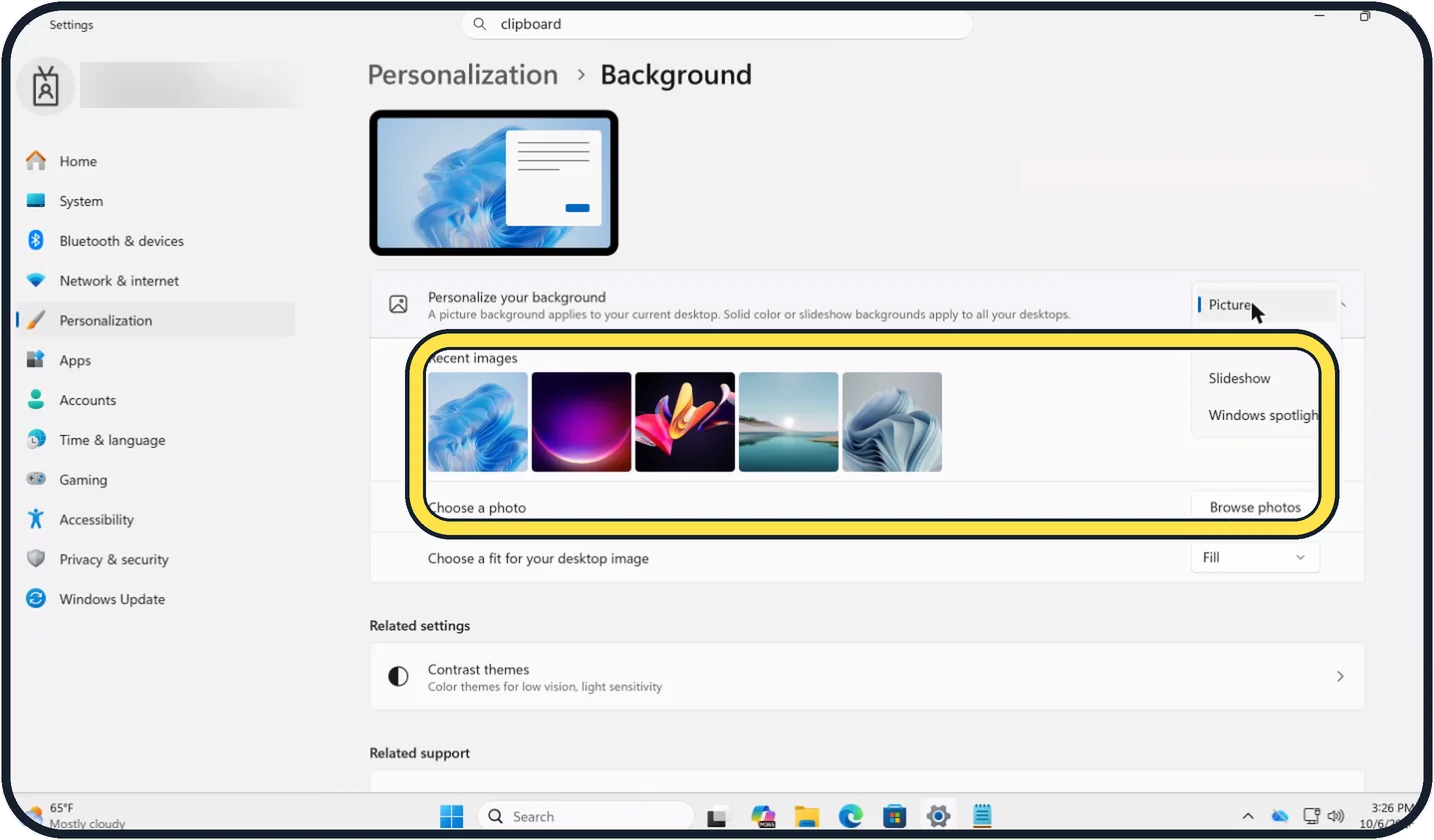Show hidden icons tray chevron
Screen dimensions: 1434x840
coord(1249,816)
